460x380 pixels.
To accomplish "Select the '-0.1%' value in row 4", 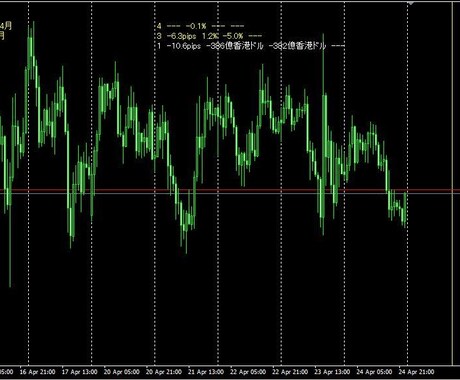I will click(196, 26).
